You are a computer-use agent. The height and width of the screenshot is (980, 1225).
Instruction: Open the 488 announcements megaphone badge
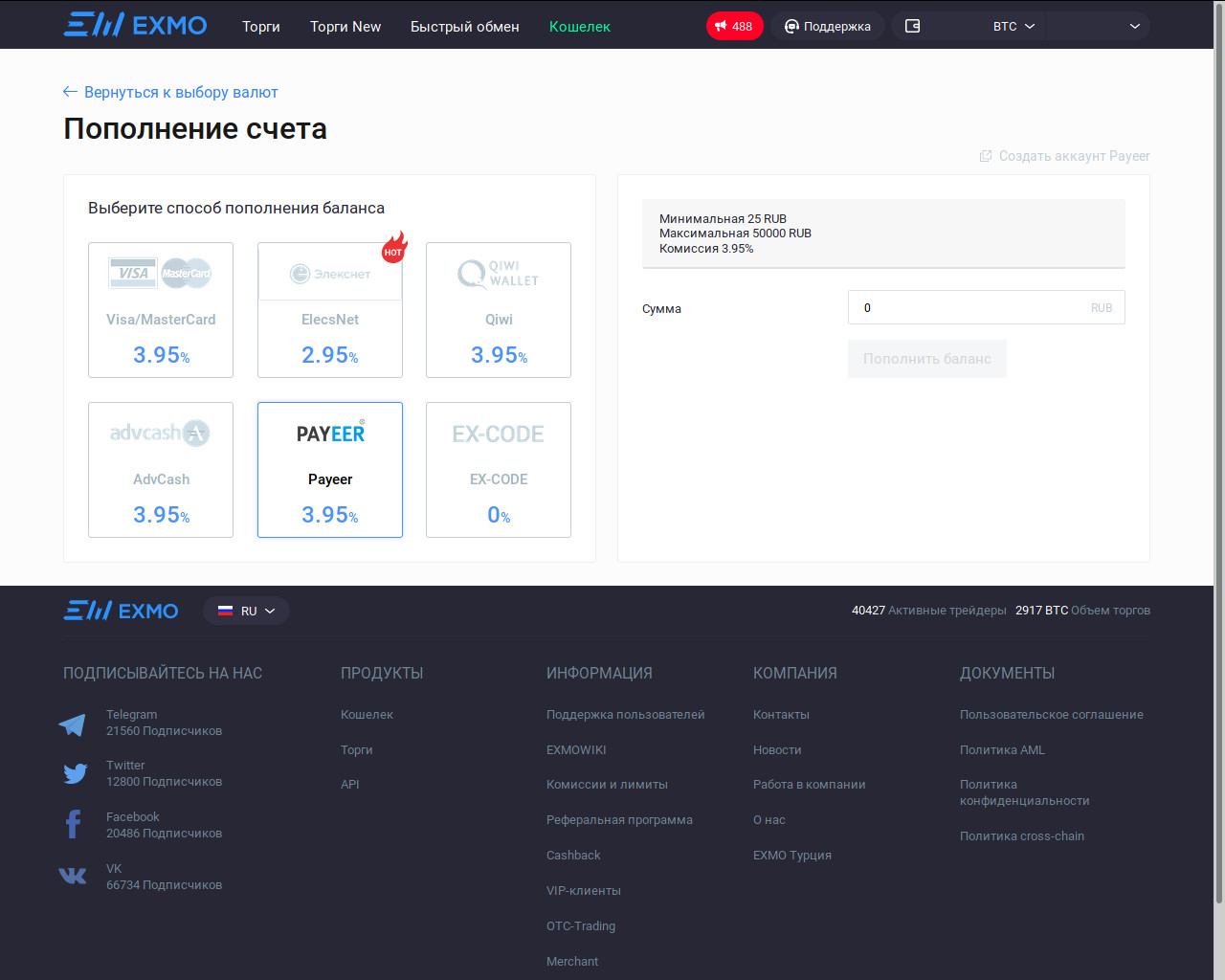(734, 26)
